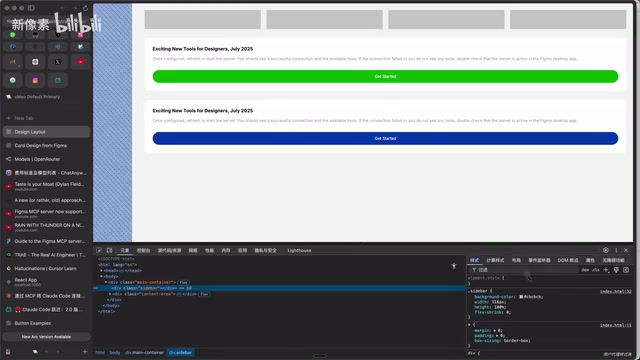Select the body breadcrumb
The image size is (640, 360).
pyautogui.click(x=115, y=353)
